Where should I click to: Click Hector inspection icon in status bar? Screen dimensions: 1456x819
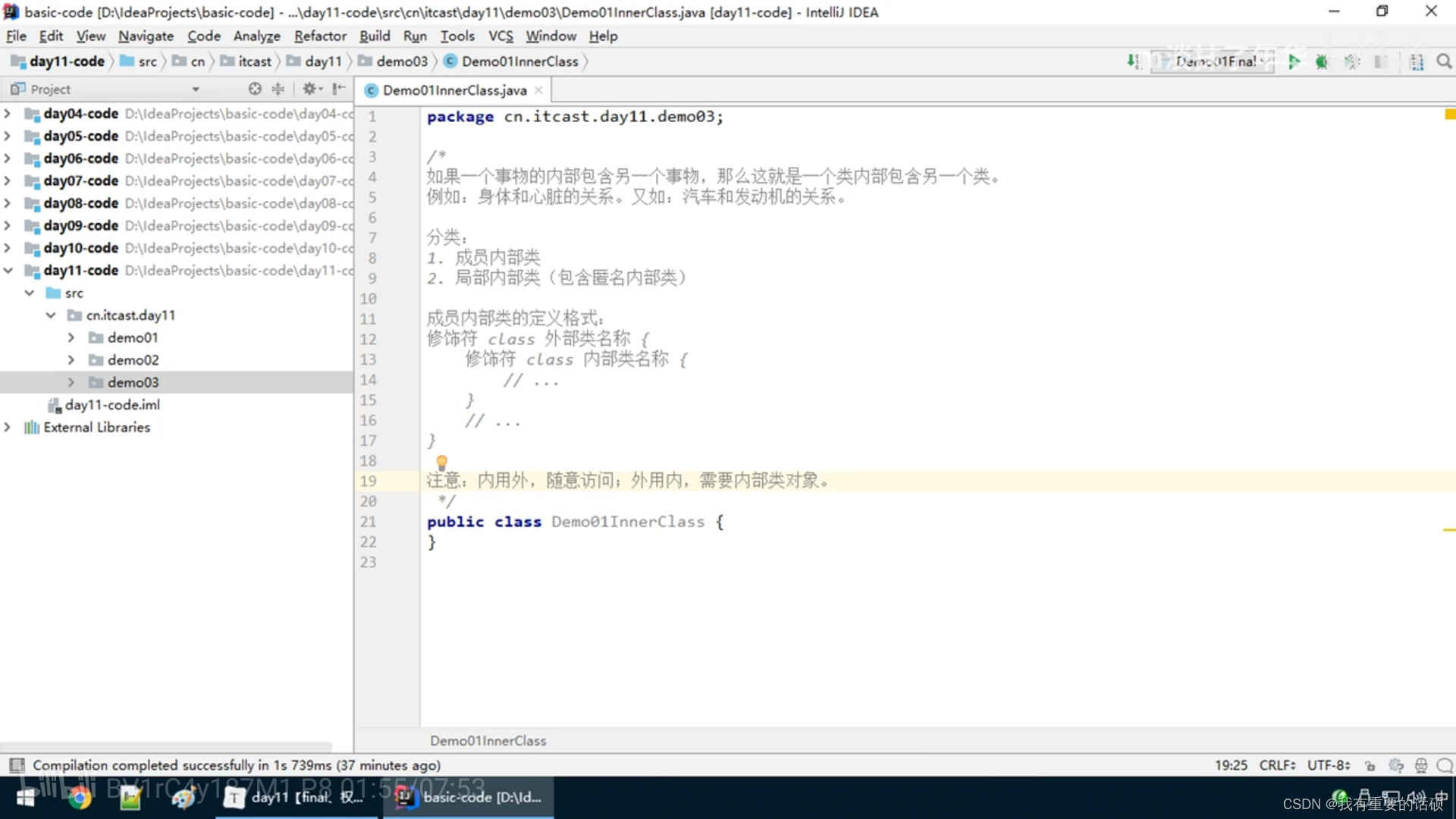click(1421, 765)
